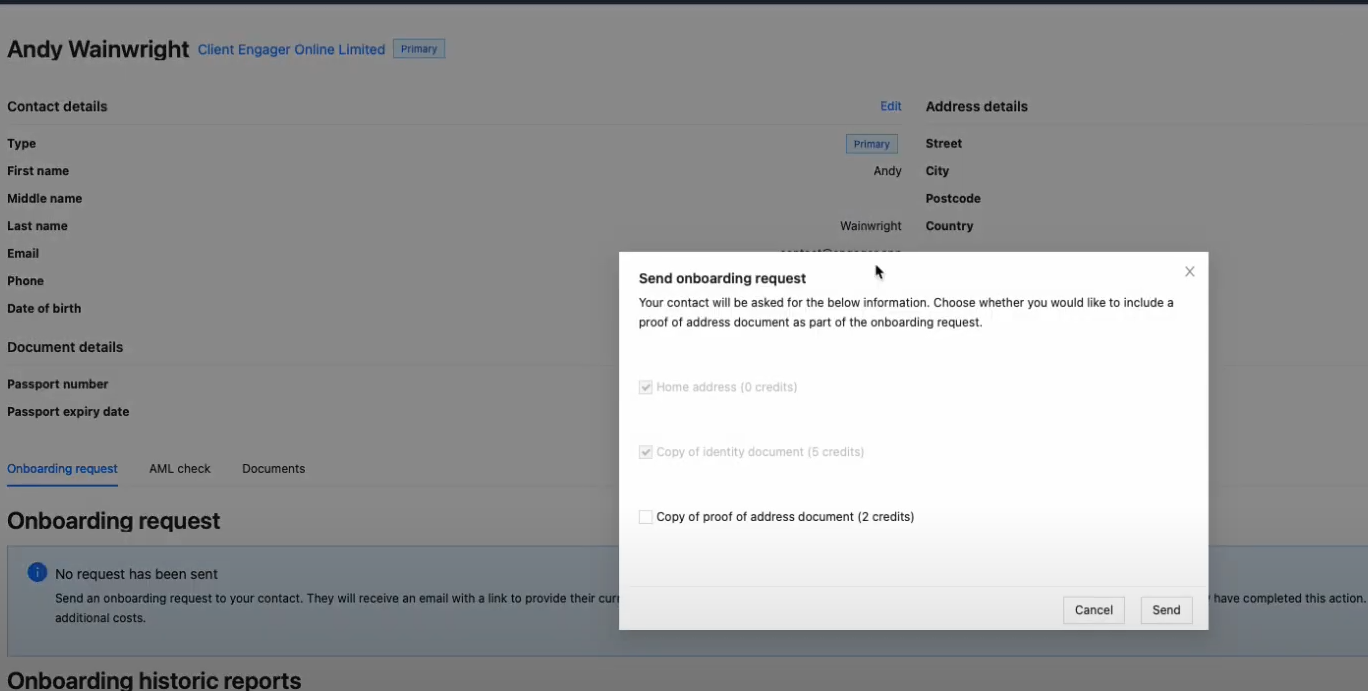This screenshot has width=1368, height=691.
Task: Click the Copy of identity document checkbox
Action: pos(646,452)
